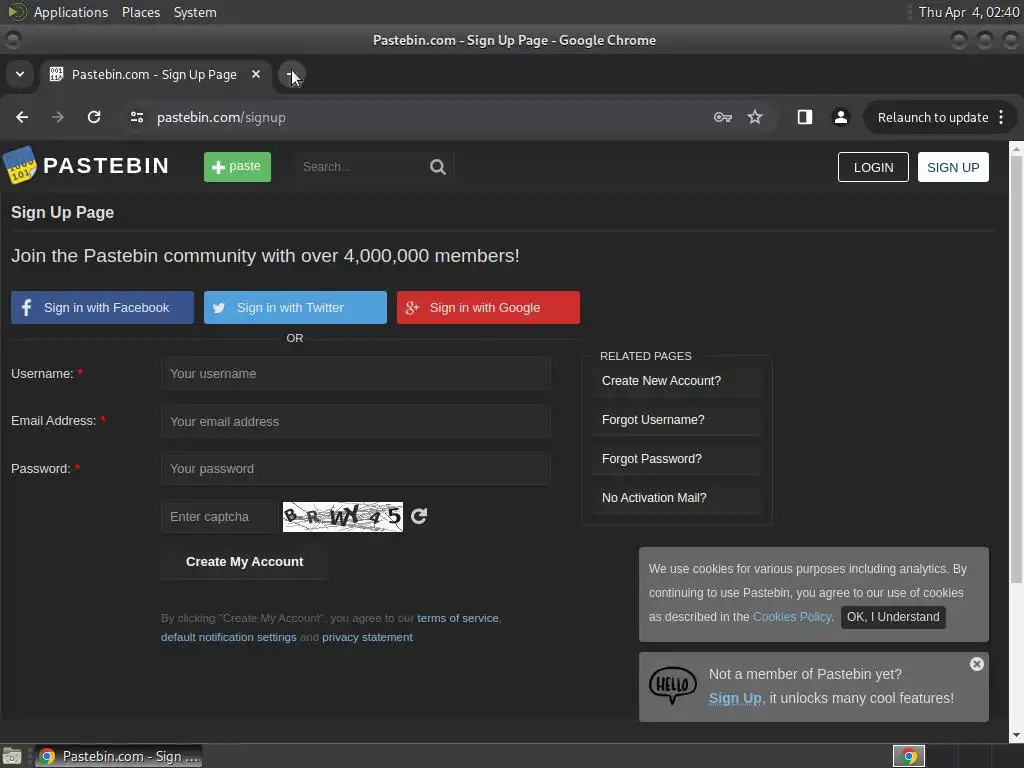Open Forgot Username? related page
Viewport: 1024px width, 768px height.
pyautogui.click(x=677, y=420)
